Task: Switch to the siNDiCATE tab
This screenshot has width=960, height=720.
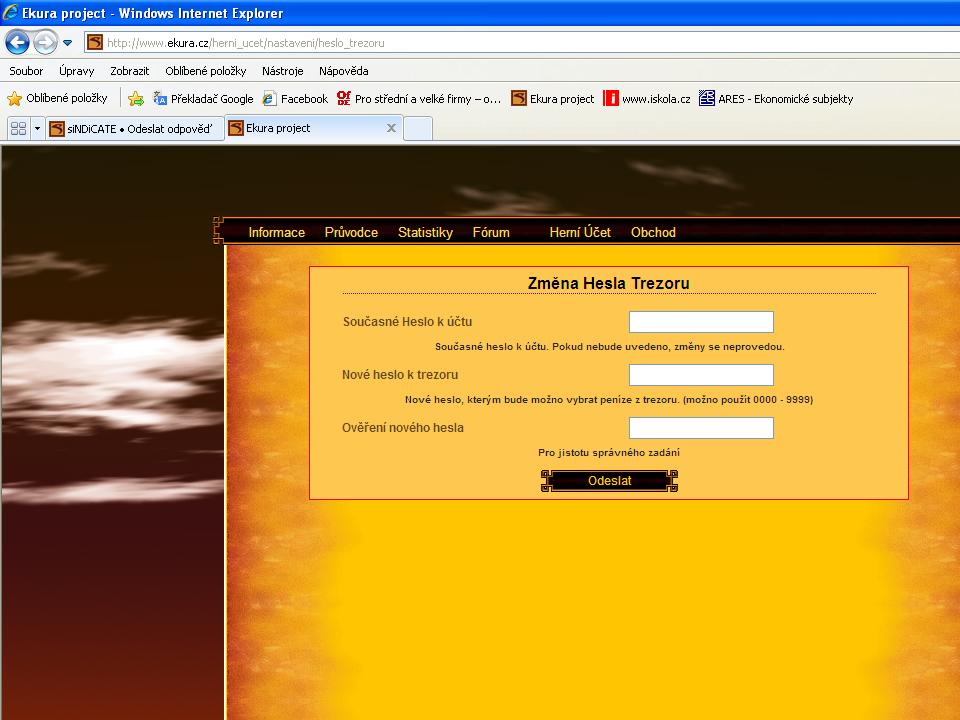Action: coord(133,128)
